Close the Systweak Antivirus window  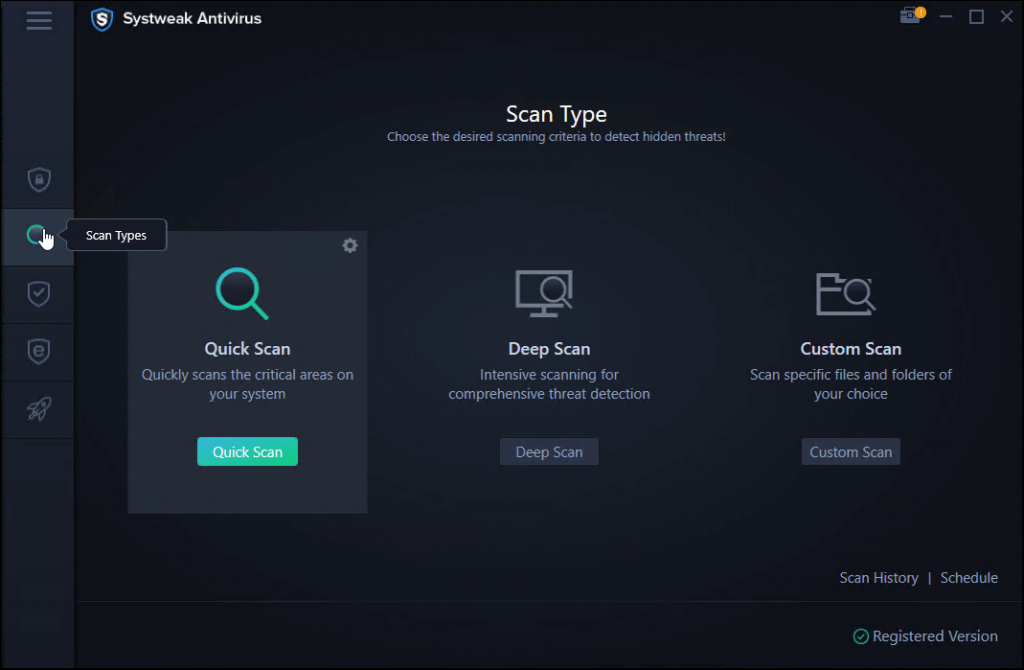[1006, 16]
